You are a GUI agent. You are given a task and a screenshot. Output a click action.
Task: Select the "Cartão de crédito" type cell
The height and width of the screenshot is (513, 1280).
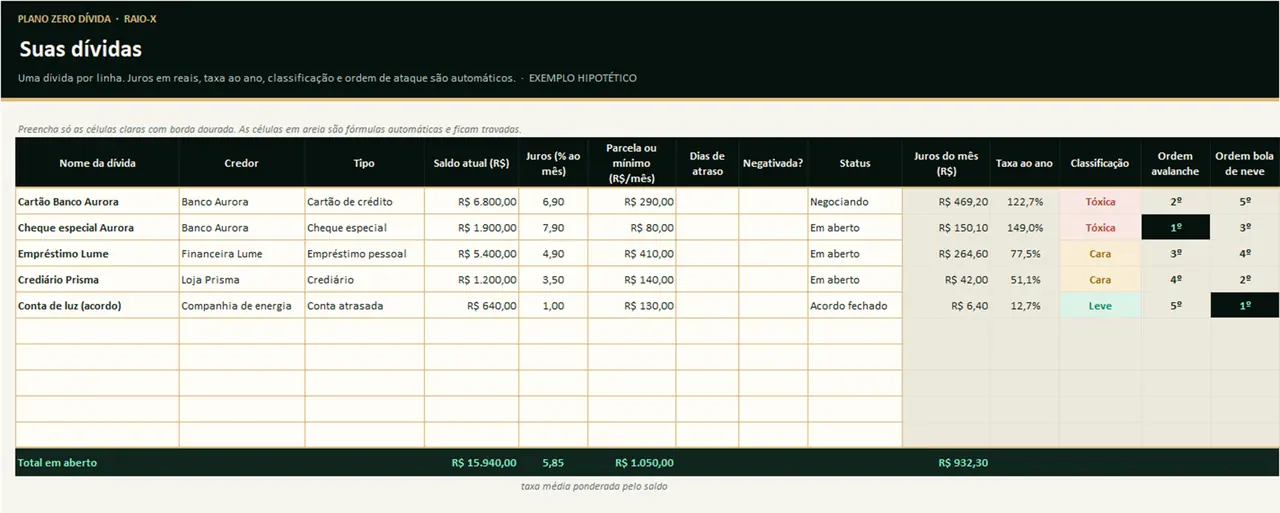364,201
